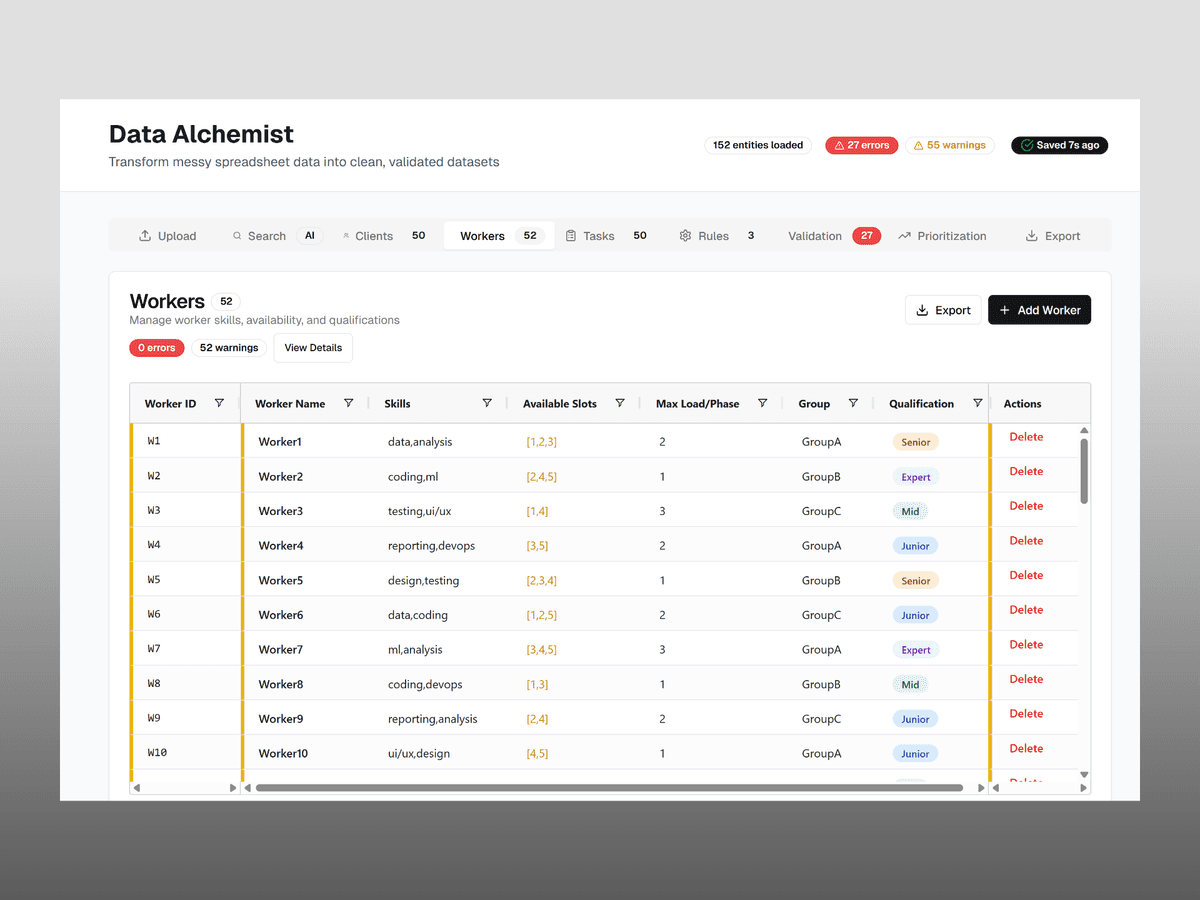The width and height of the screenshot is (1200, 900).
Task: Delete the Worker4 row
Action: [x=1026, y=541]
